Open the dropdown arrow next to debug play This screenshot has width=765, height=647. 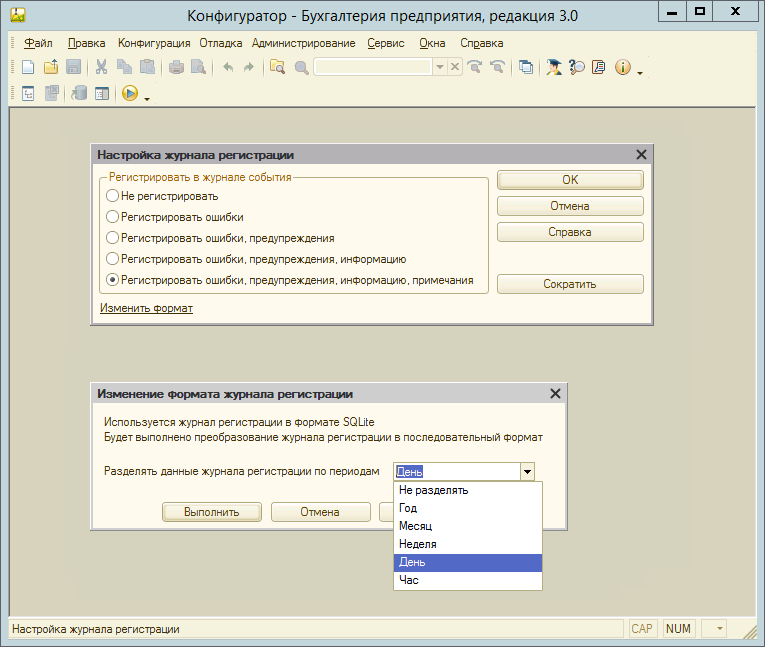[x=147, y=100]
